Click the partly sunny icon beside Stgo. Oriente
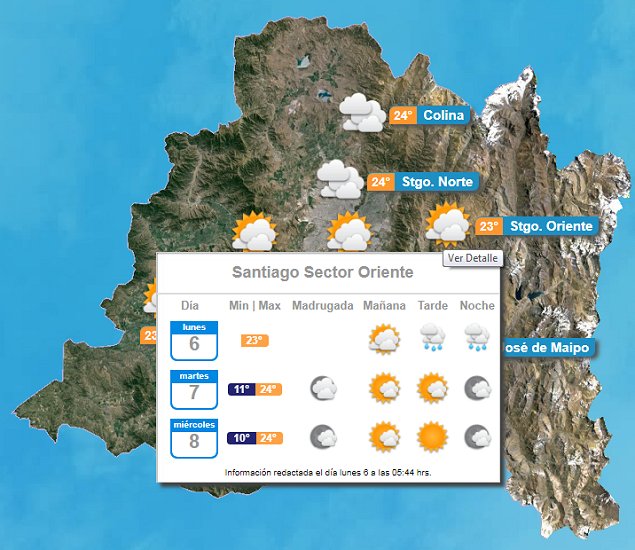635x550 pixels. coord(447,224)
